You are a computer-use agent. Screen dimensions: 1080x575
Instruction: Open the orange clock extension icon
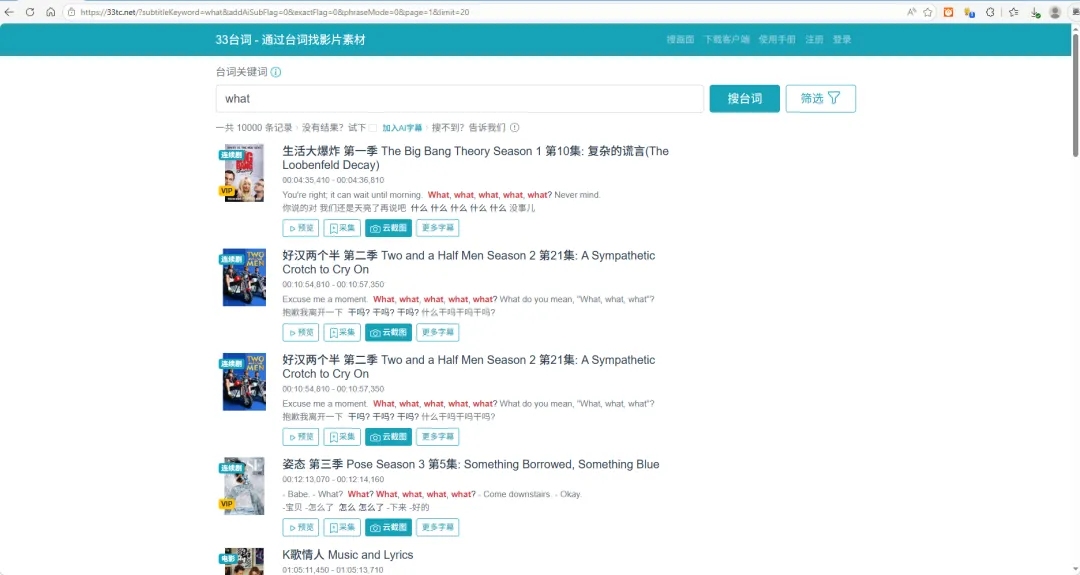(x=948, y=12)
